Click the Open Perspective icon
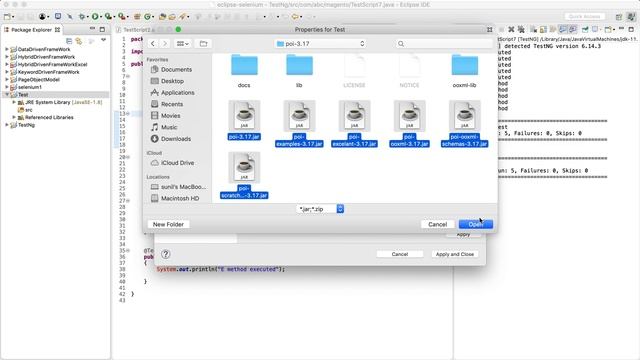 click(x=619, y=17)
